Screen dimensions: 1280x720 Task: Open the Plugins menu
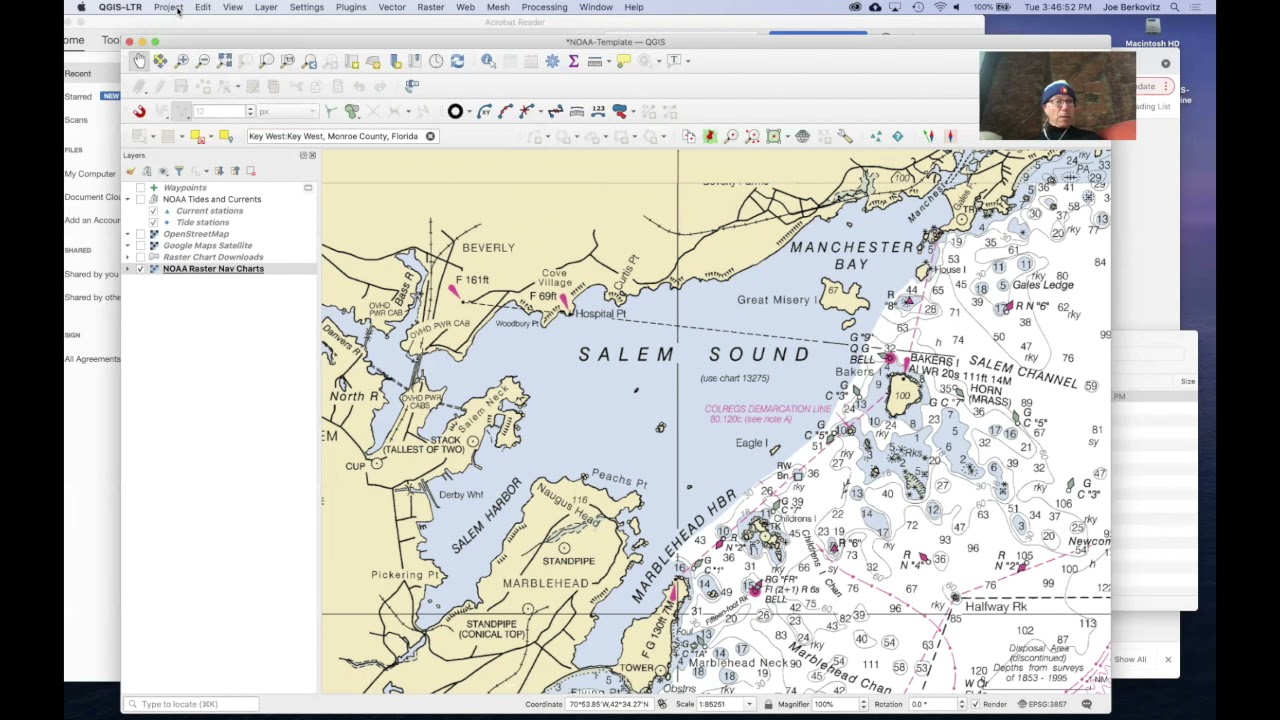(351, 7)
